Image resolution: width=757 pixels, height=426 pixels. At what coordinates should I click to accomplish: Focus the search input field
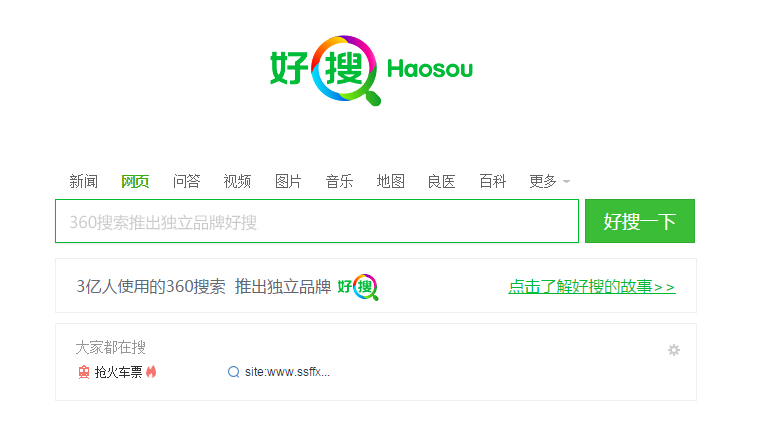317,221
